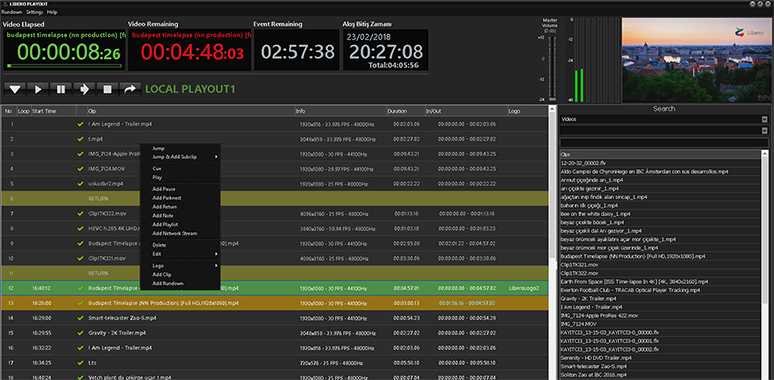Click green check icon of row 3 IMG_7124-Apple
The height and width of the screenshot is (380, 774).
click(x=80, y=154)
